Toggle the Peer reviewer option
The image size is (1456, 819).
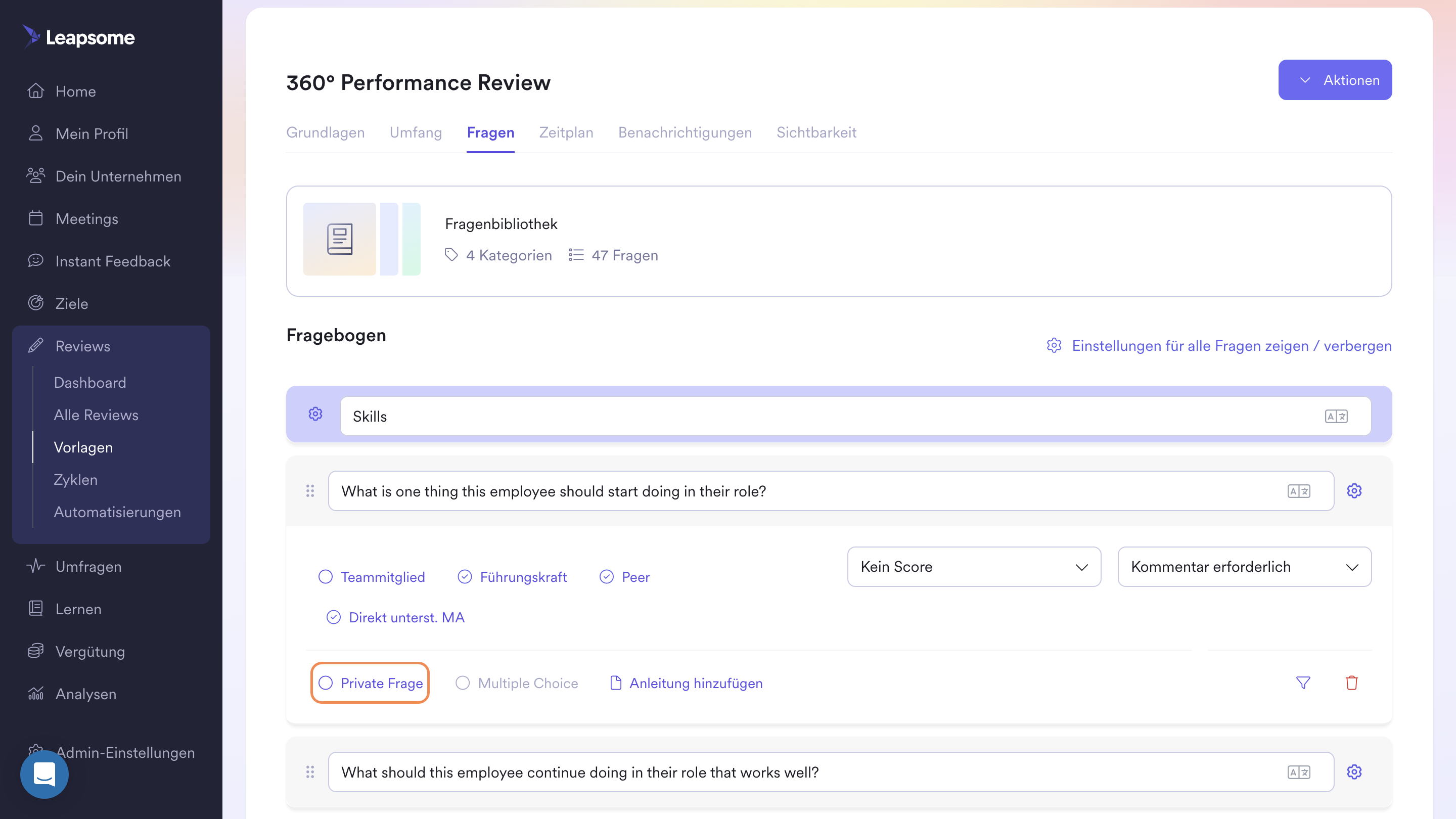pyautogui.click(x=624, y=576)
